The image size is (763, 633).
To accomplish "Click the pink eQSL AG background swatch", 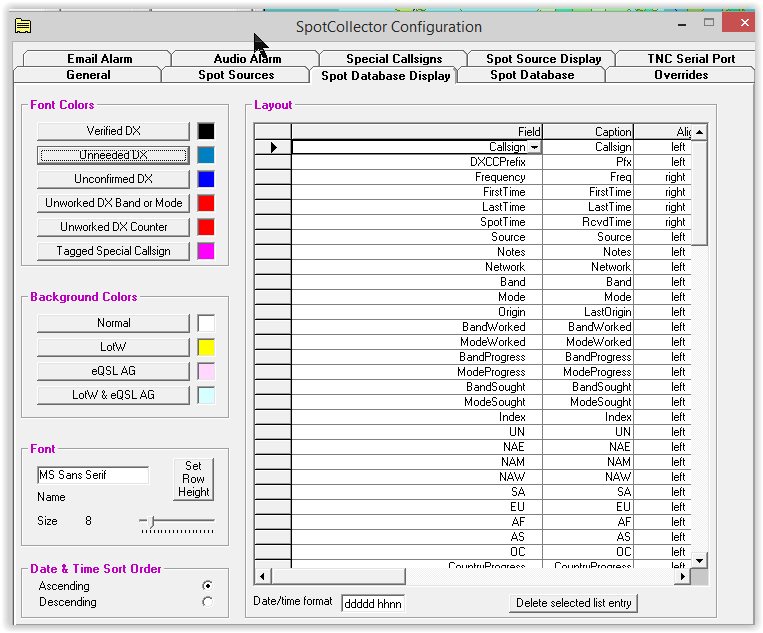I will pos(206,371).
